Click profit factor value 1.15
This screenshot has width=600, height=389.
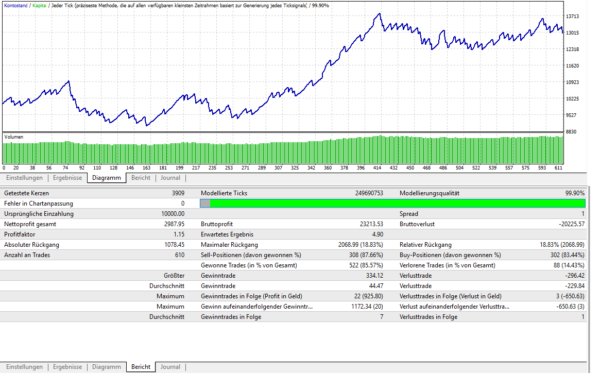(179, 234)
